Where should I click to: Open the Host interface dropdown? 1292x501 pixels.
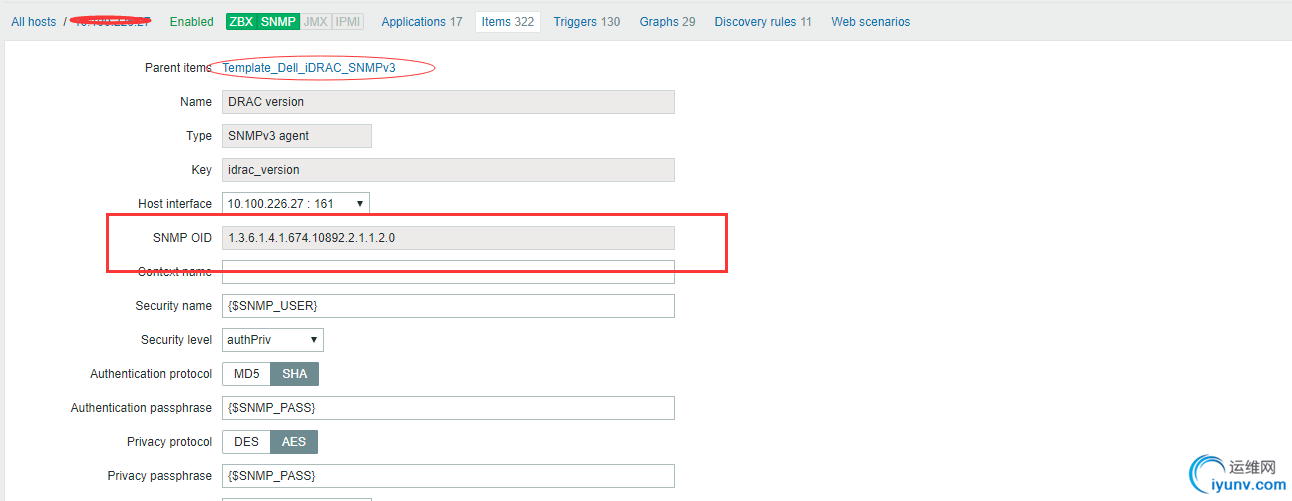point(296,203)
